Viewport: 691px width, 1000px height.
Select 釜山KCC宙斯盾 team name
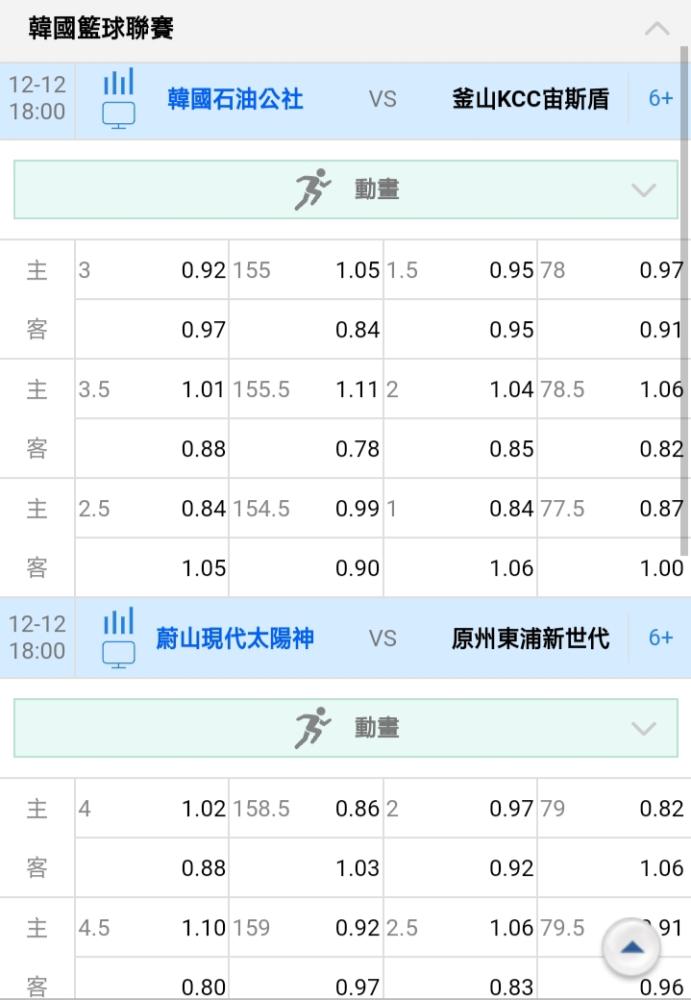point(531,99)
